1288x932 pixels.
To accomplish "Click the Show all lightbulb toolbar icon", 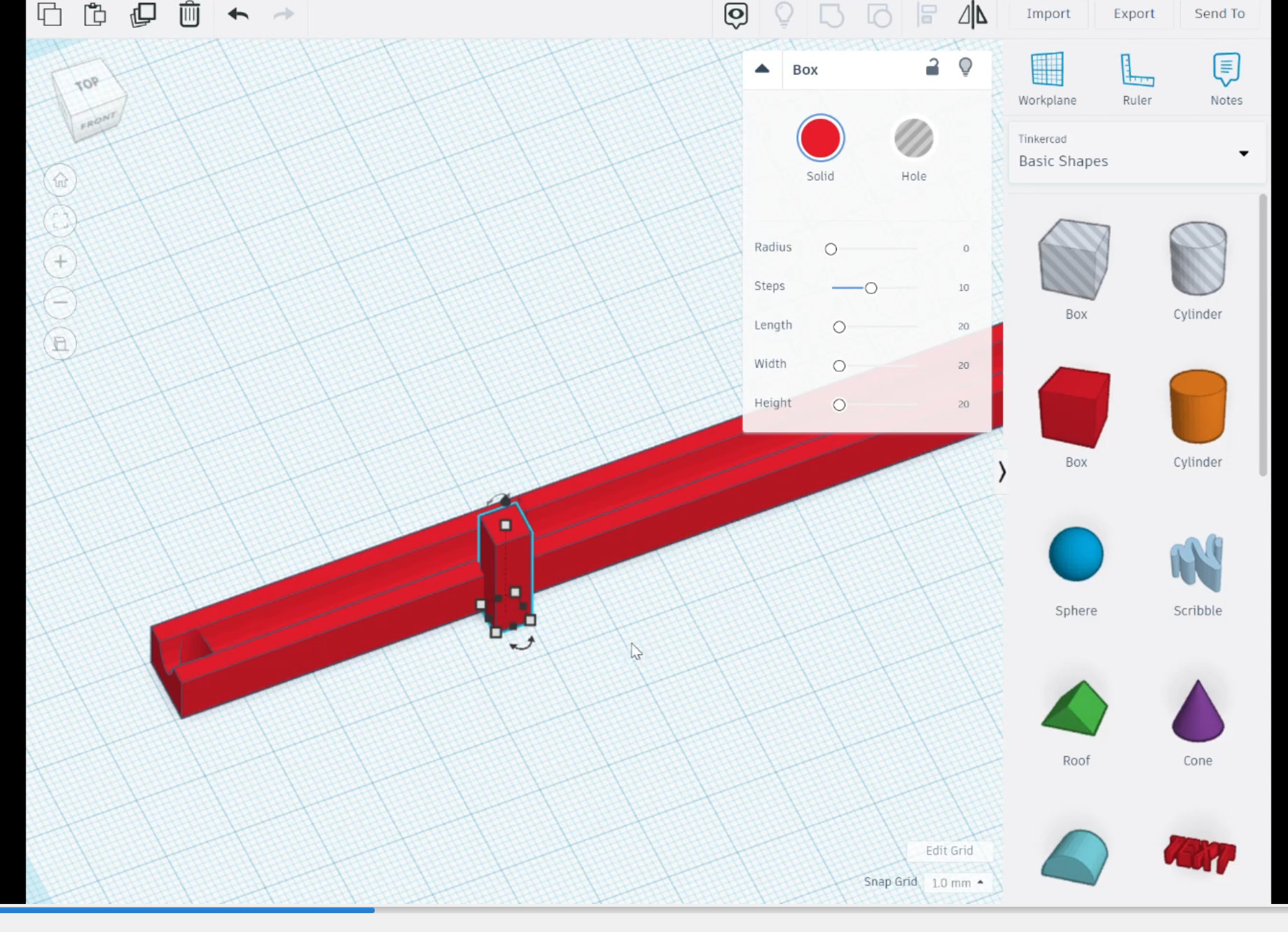I will coord(784,15).
